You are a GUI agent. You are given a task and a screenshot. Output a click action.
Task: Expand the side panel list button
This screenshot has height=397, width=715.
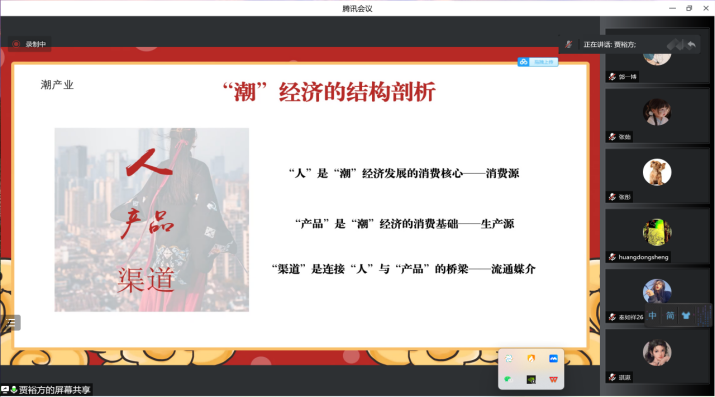(x=11, y=323)
